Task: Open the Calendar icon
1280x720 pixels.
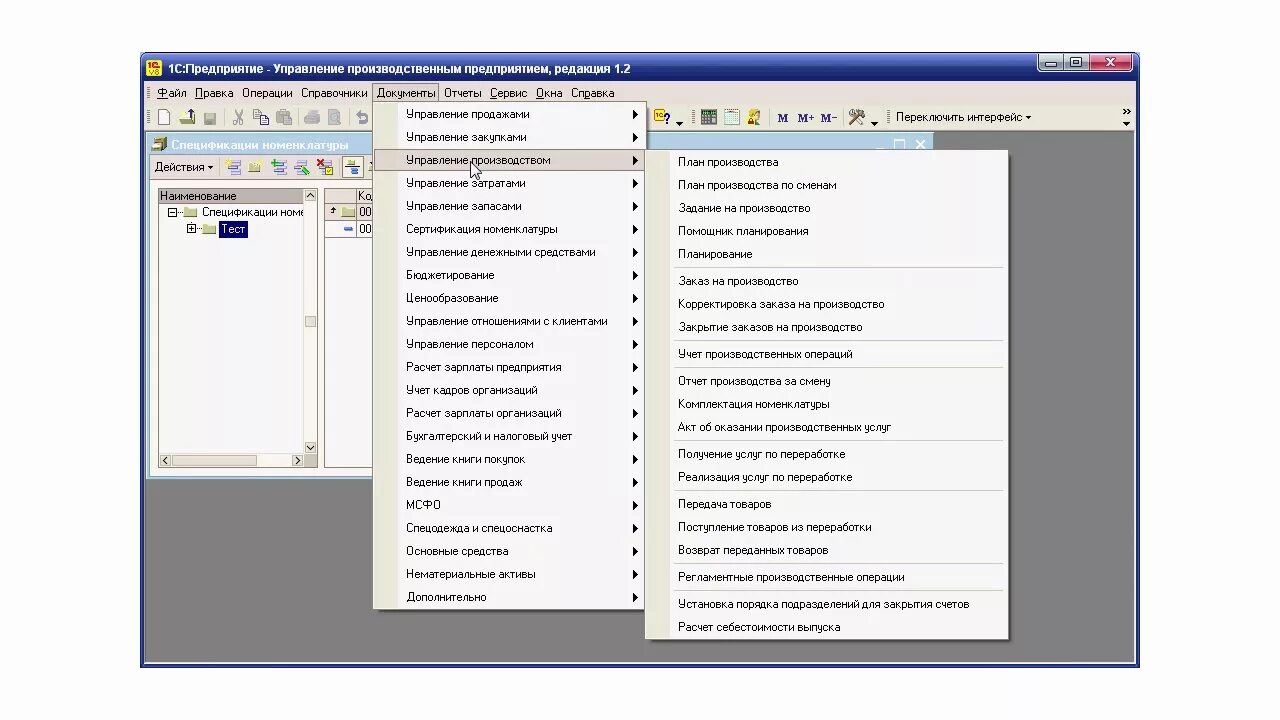Action: coord(731,117)
